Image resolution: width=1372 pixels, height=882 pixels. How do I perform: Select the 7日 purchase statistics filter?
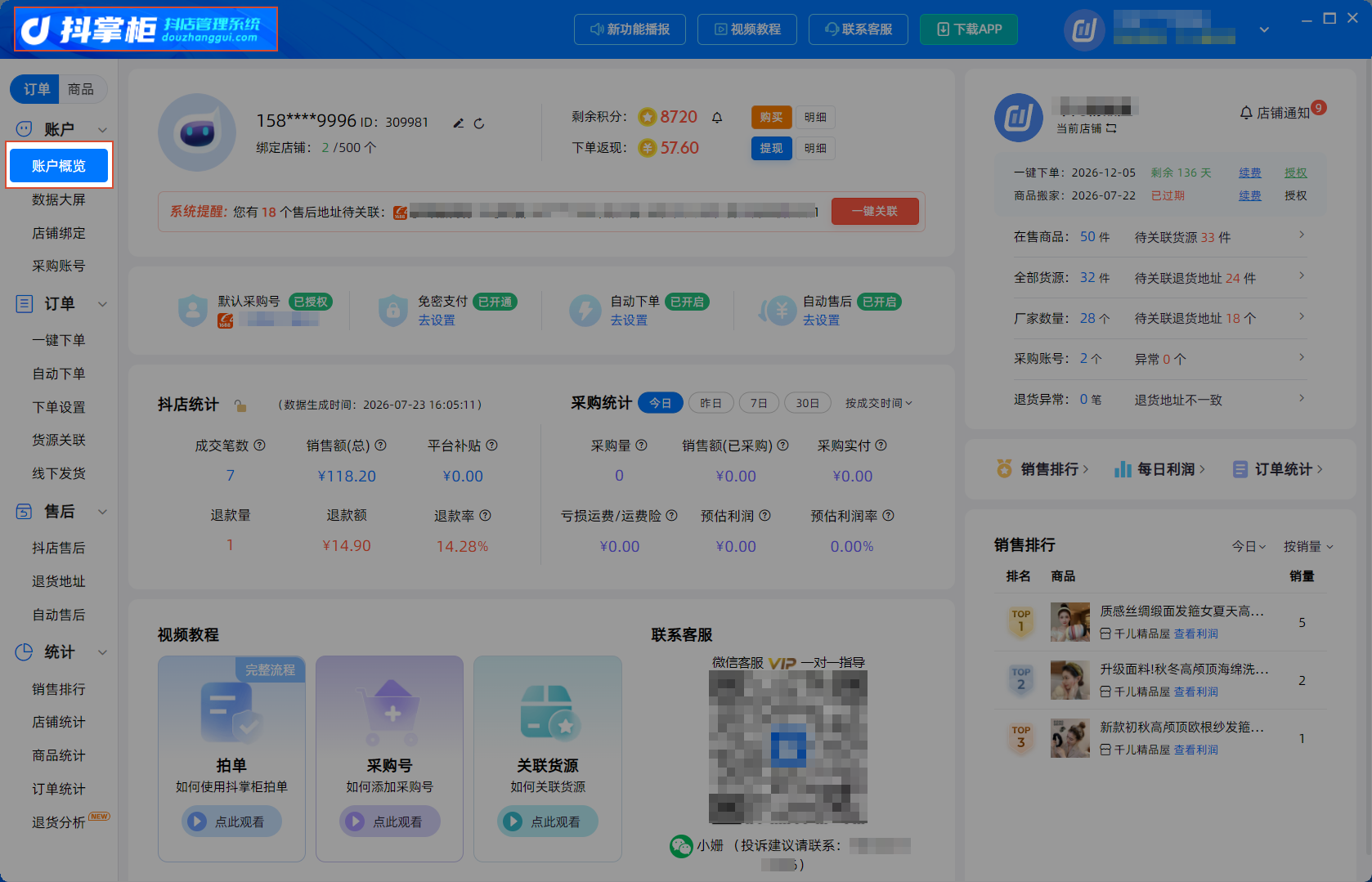pos(759,403)
